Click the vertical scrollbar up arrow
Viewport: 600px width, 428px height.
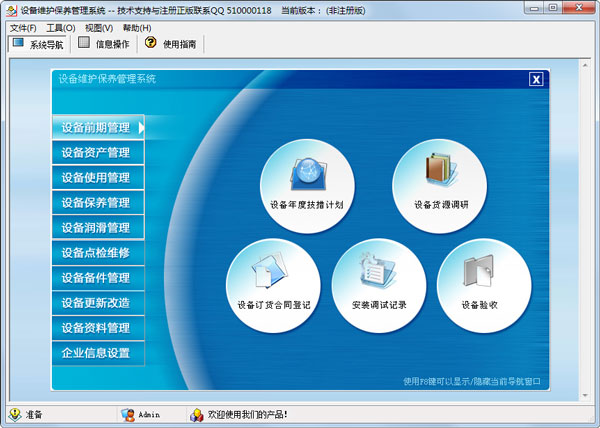click(585, 65)
